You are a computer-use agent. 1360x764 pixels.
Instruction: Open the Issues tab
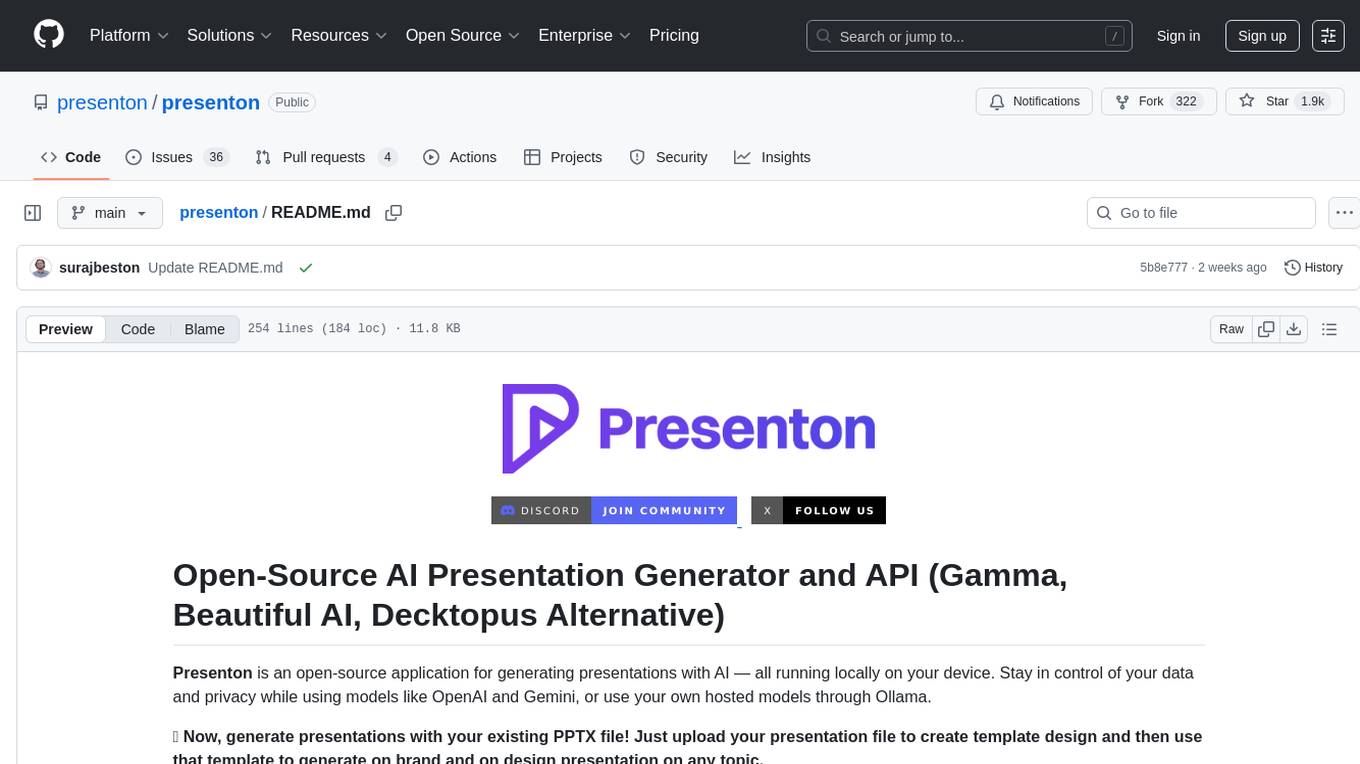pyautogui.click(x=177, y=157)
